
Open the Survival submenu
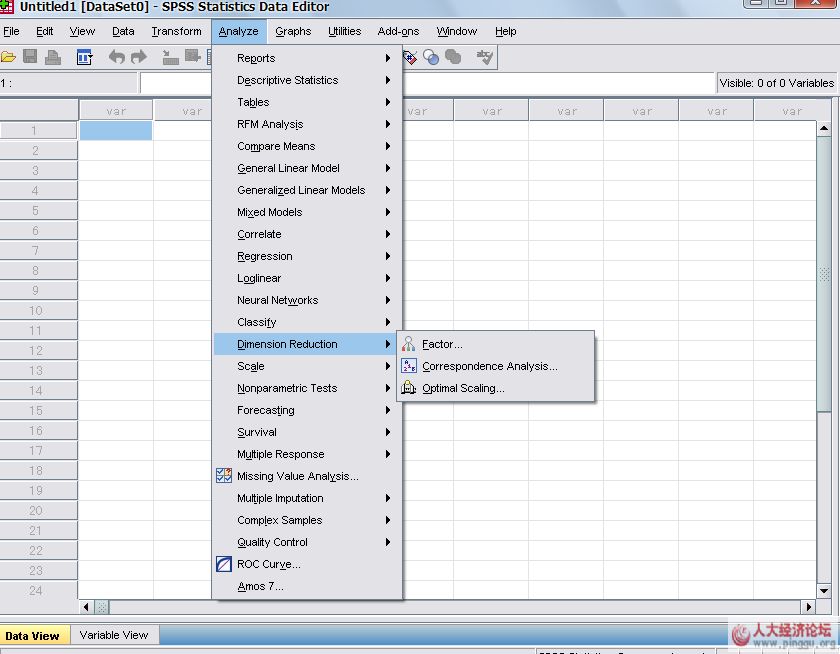click(x=308, y=432)
